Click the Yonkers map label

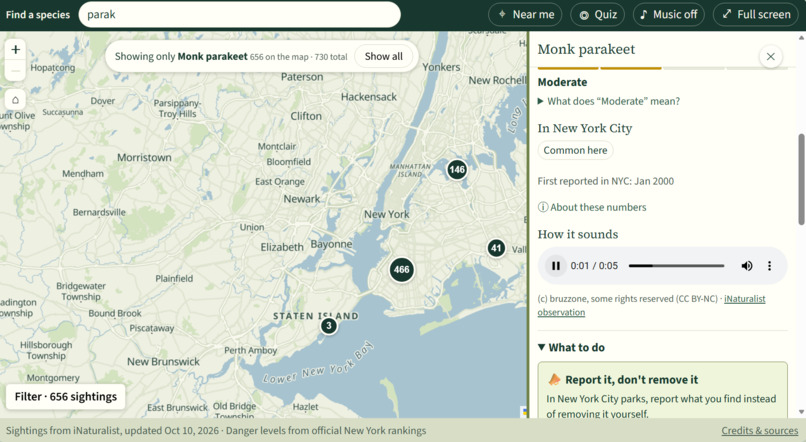pyautogui.click(x=441, y=67)
